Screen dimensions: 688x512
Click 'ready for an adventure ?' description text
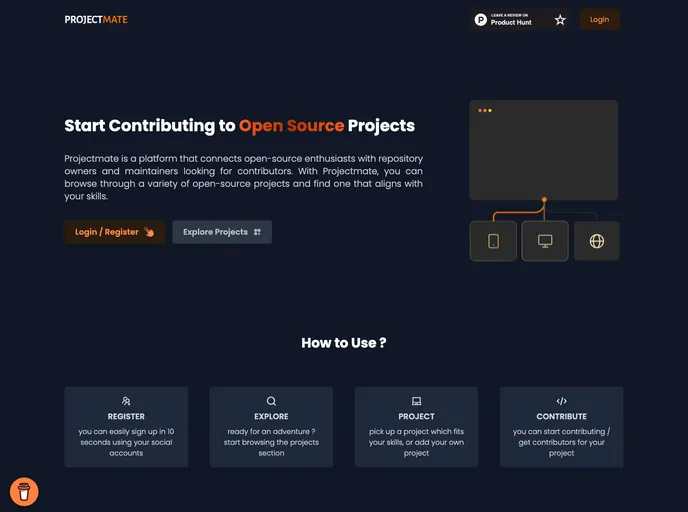271,442
